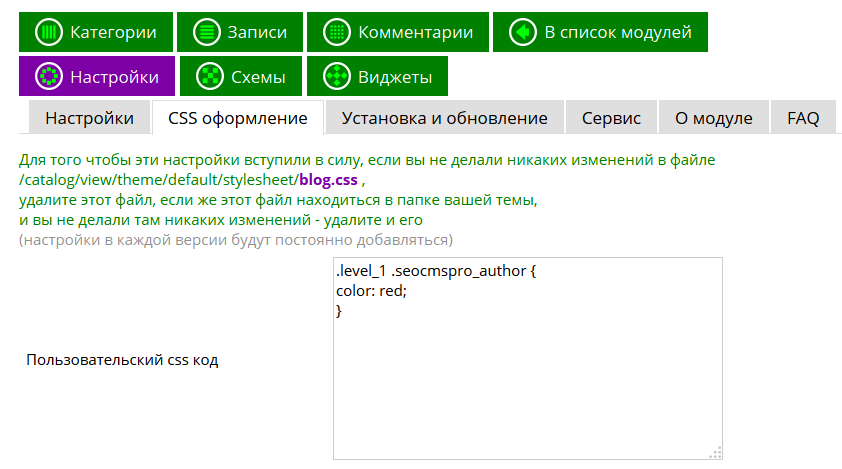
Task: Open the О модуле tab
Action: (713, 118)
